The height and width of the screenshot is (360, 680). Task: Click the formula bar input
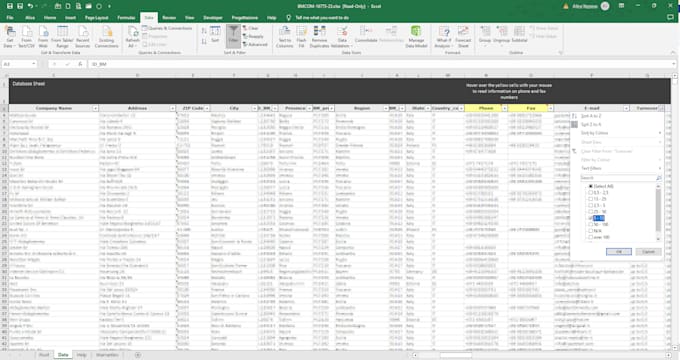coord(382,64)
